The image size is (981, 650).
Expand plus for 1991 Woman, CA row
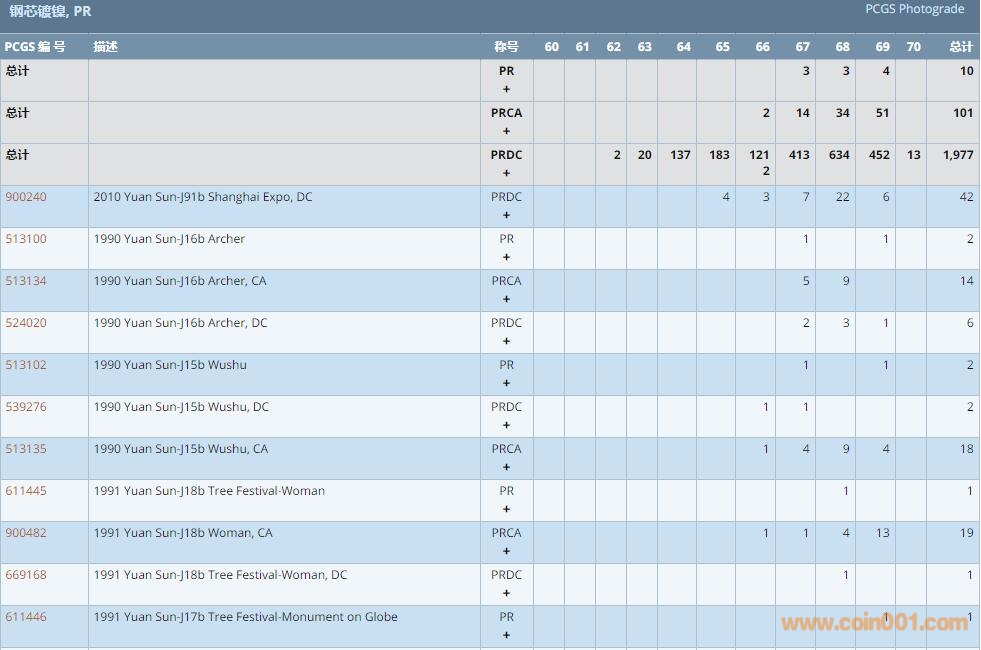pos(506,551)
